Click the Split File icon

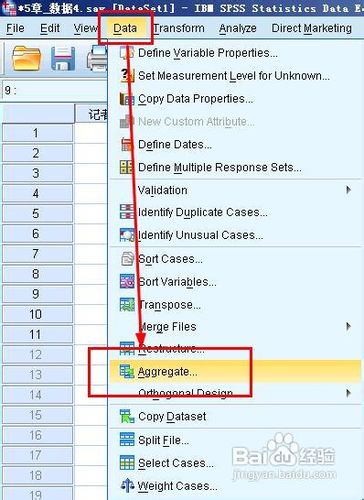[127, 440]
